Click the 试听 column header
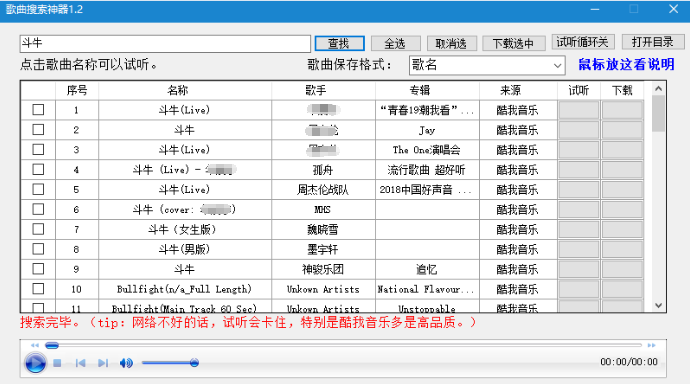Screen dimensions: 690x384 (x=579, y=91)
